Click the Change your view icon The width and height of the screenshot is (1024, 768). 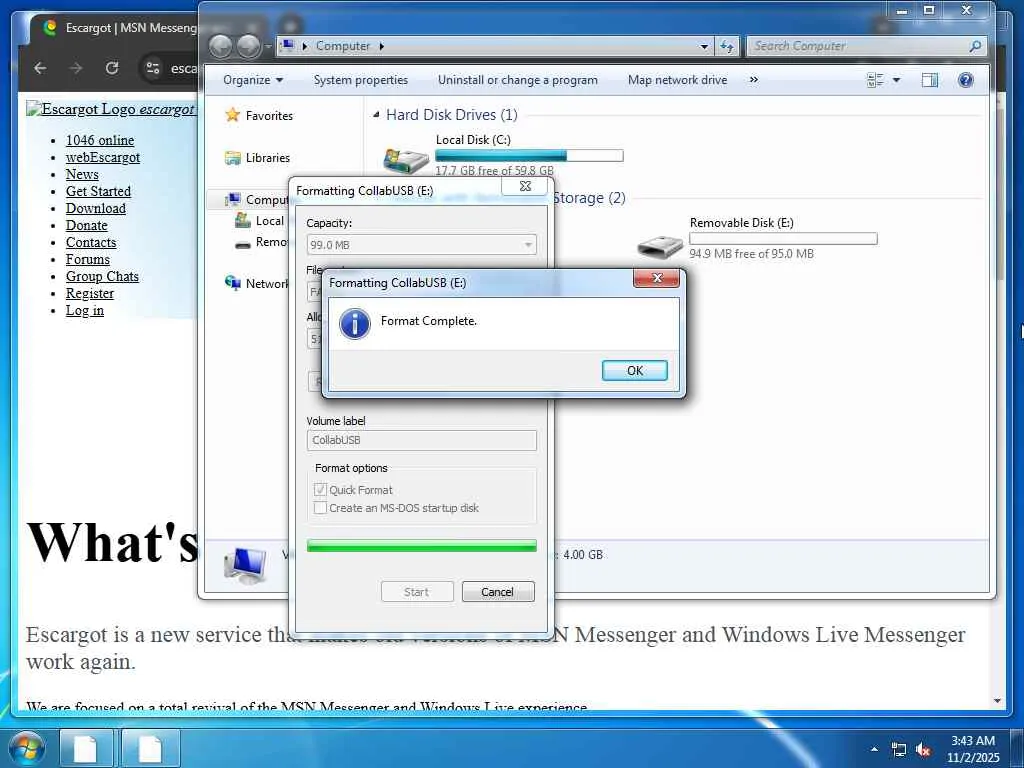pyautogui.click(x=875, y=80)
